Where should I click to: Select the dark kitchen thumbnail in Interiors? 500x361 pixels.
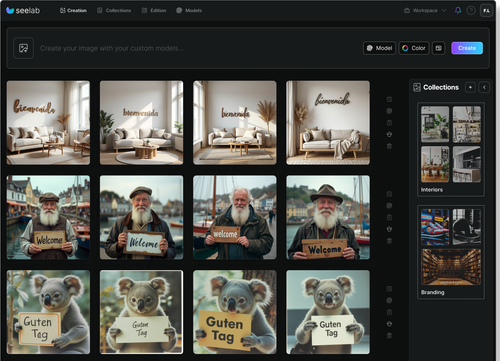pyautogui.click(x=467, y=164)
